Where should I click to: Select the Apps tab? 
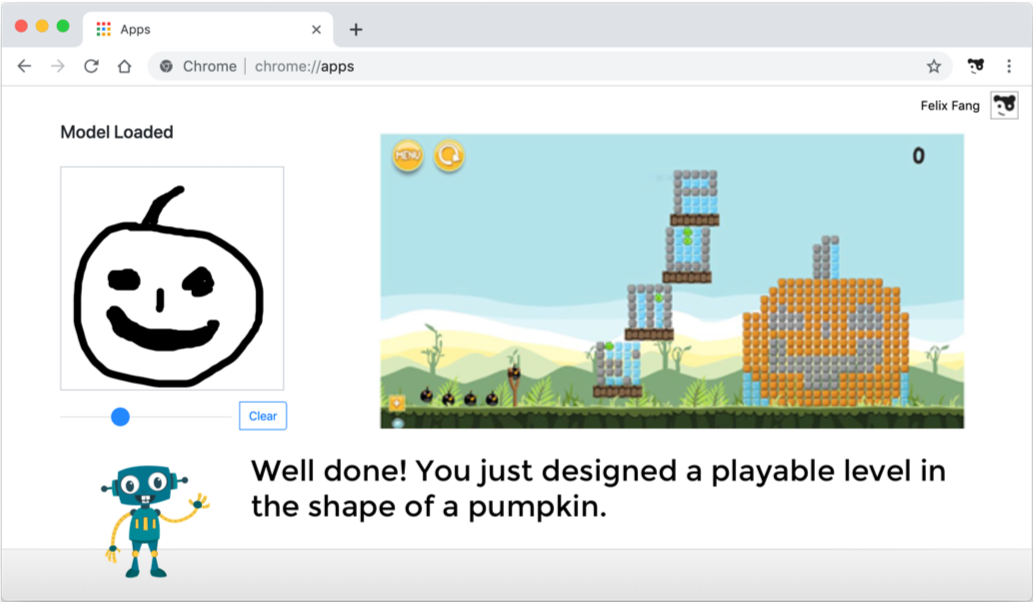pyautogui.click(x=208, y=30)
